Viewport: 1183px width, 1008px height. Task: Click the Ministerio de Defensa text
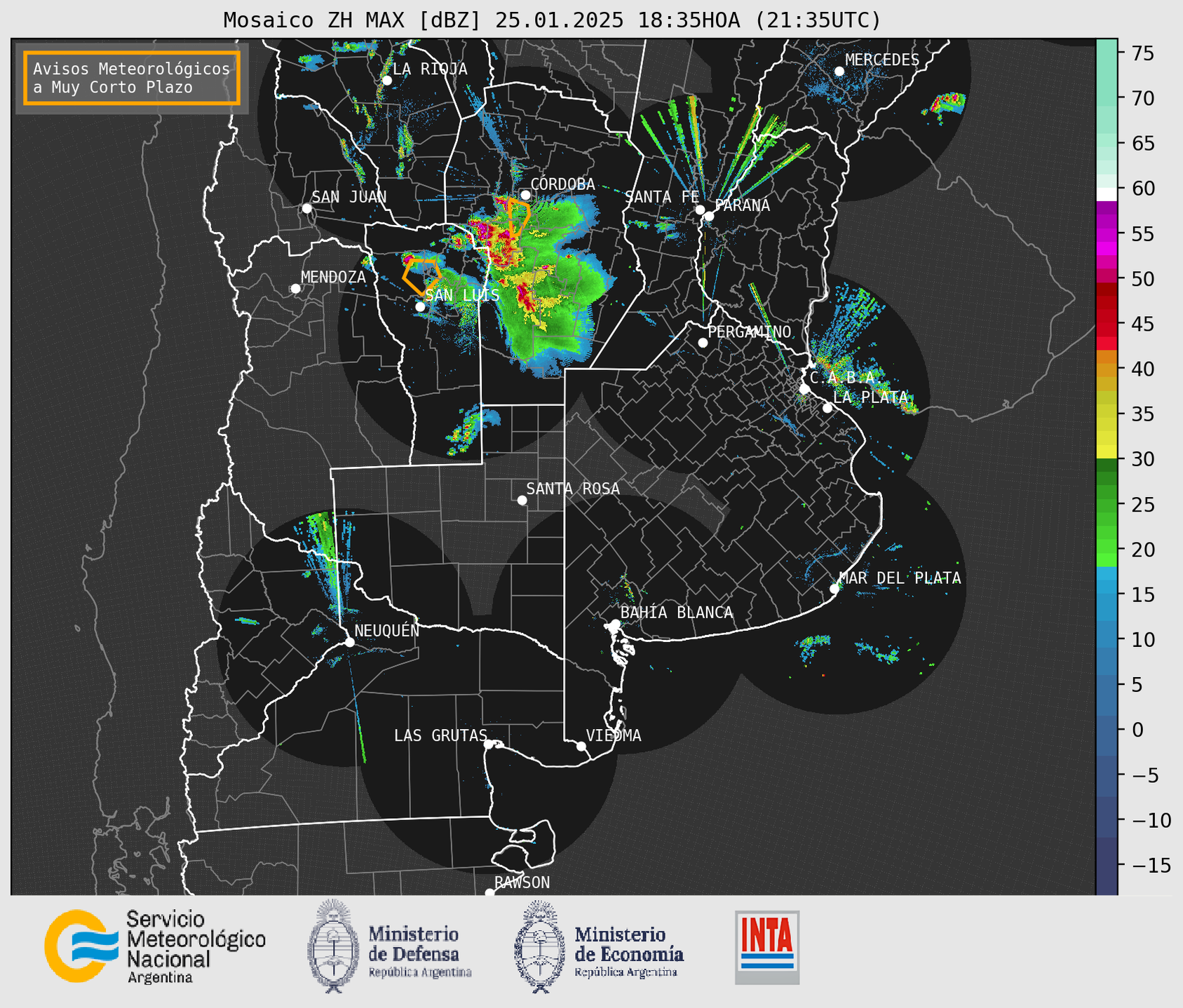[x=420, y=951]
